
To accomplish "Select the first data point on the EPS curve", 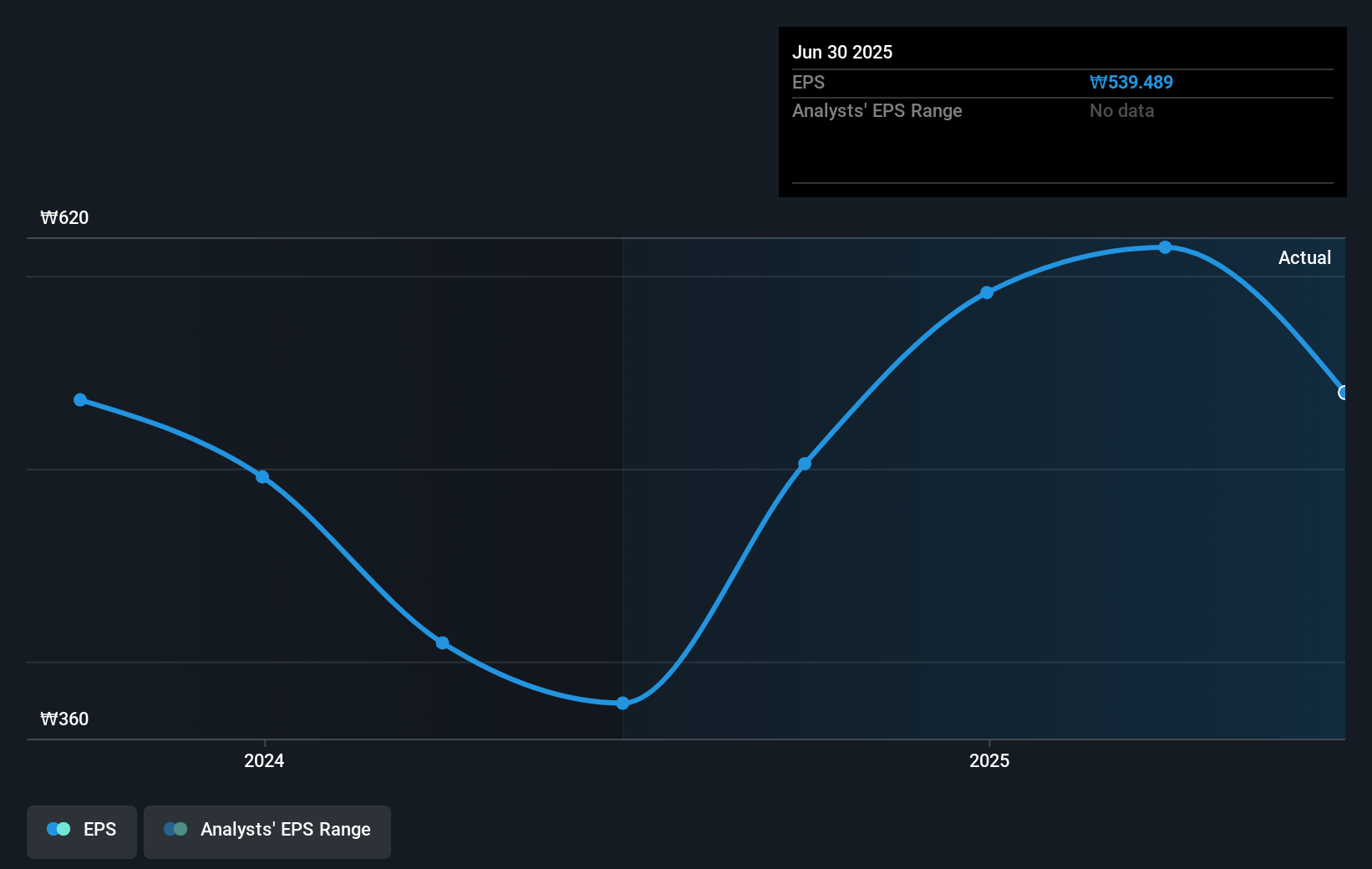I will point(79,400).
